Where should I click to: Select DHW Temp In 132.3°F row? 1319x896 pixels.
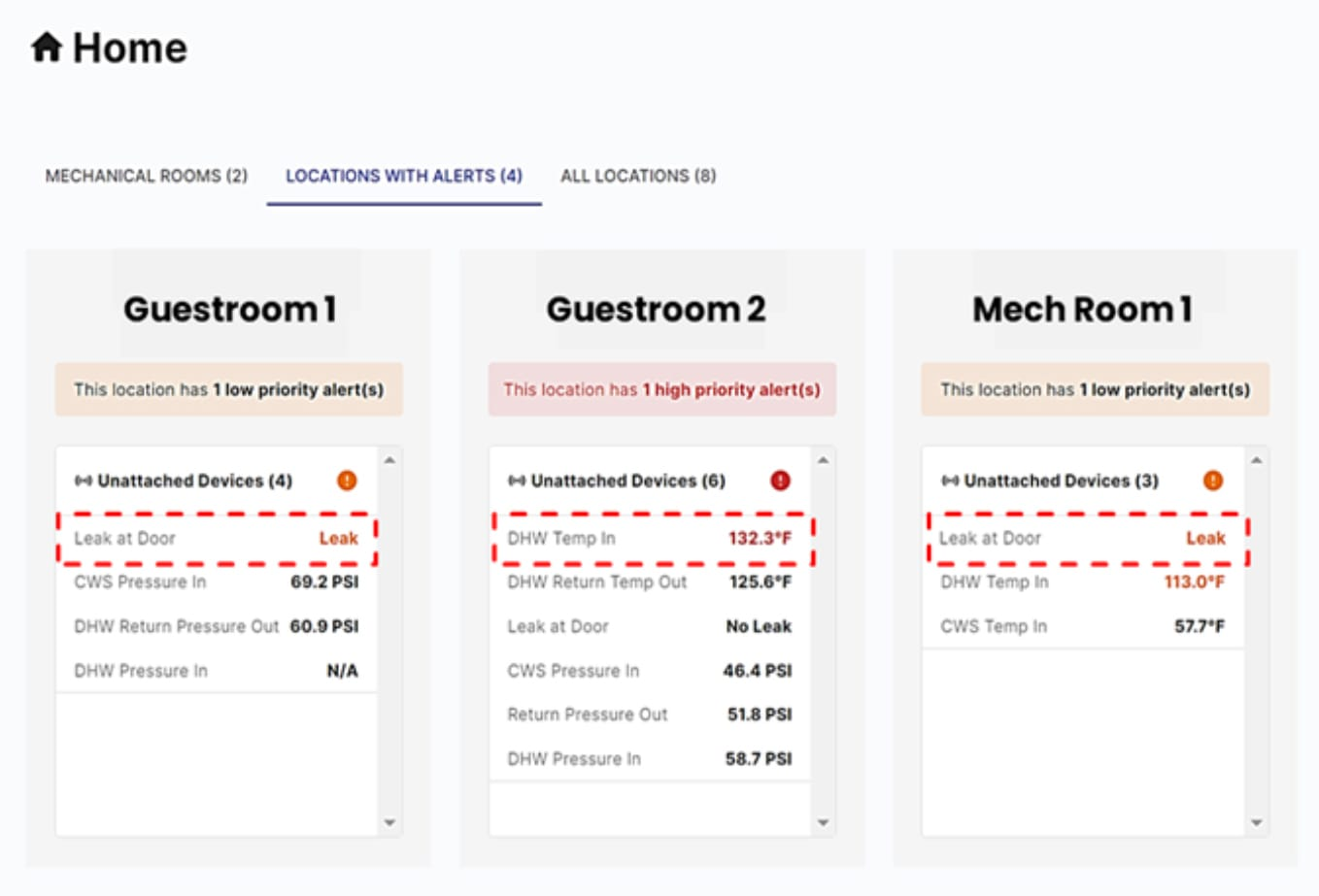click(650, 539)
